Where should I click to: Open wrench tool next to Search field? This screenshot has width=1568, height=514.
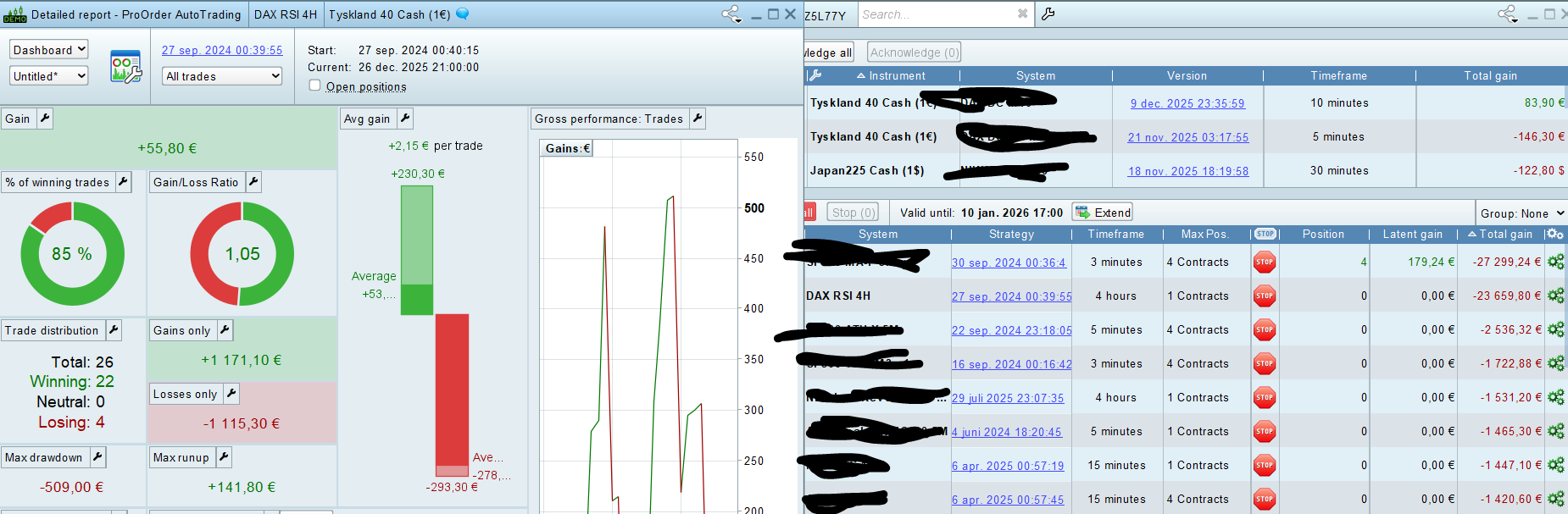click(1048, 14)
